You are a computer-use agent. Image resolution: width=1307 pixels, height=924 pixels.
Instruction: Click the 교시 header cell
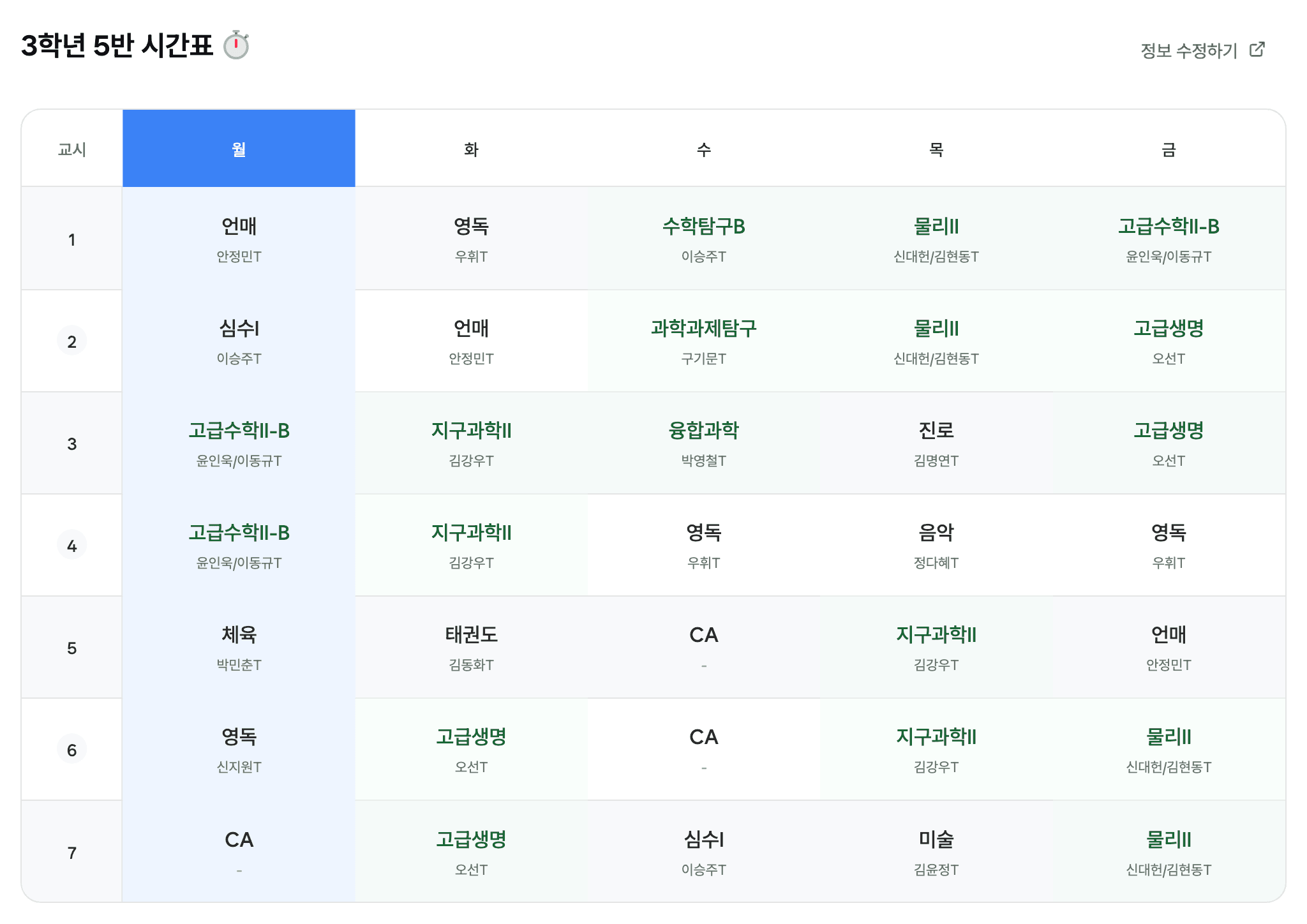(72, 149)
